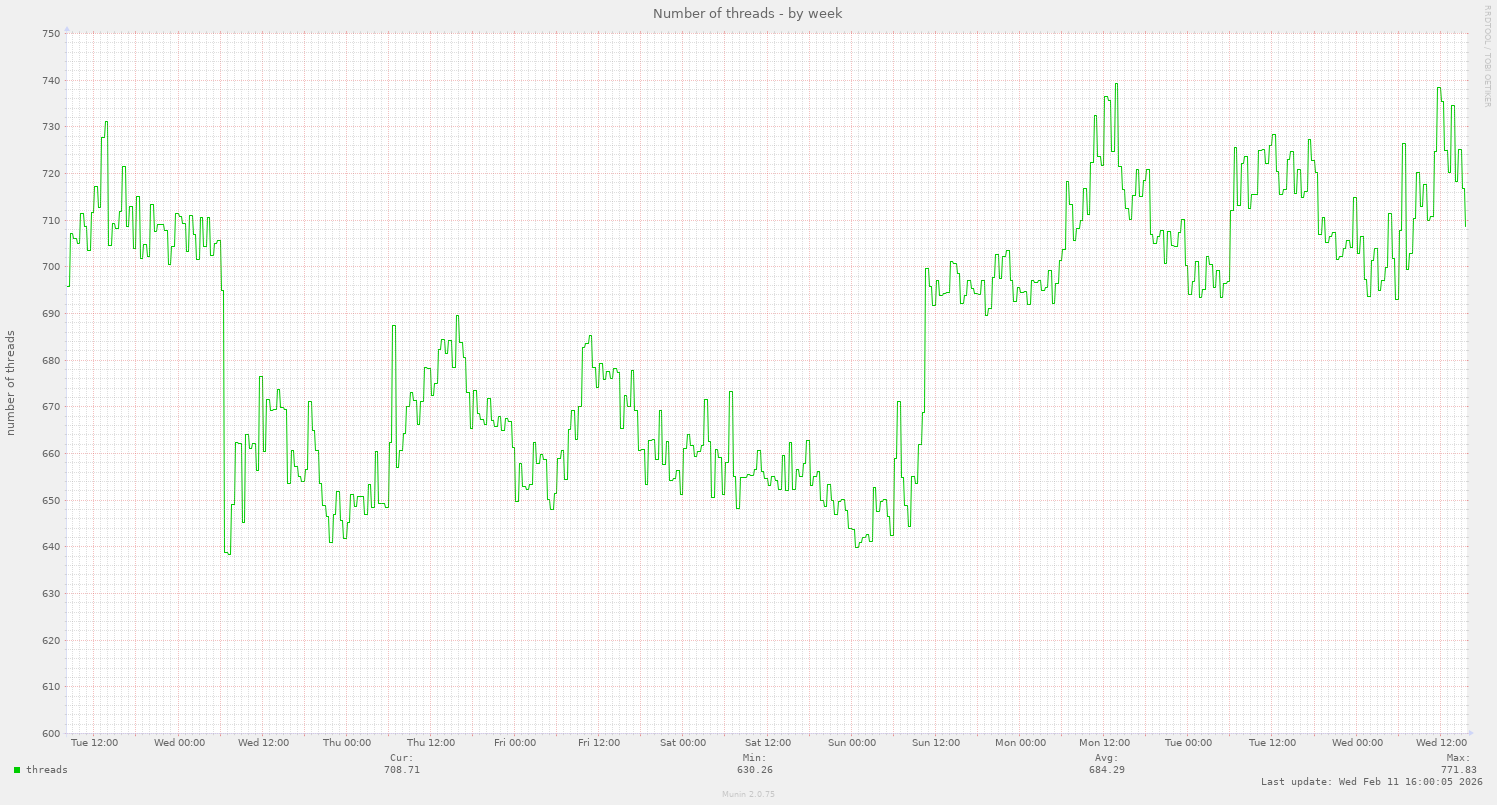Select the 'Thu 12:00' time axis label

tap(431, 743)
